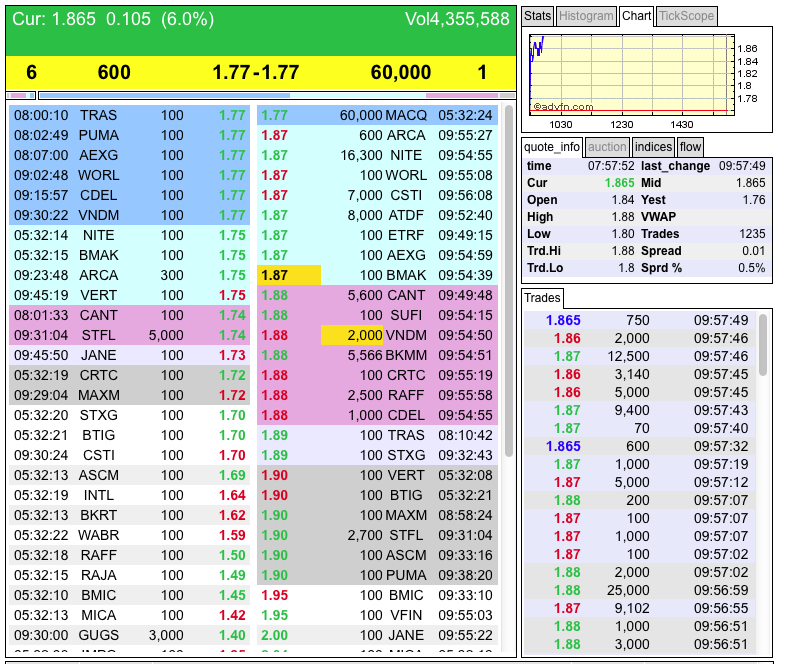Click the CSTI 7,000 ask row

[377, 195]
